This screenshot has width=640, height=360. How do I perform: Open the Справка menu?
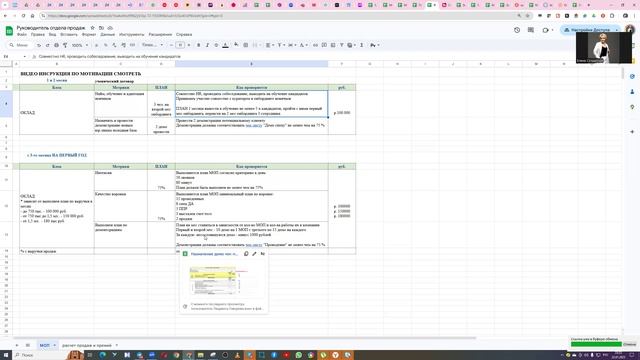pos(184,35)
